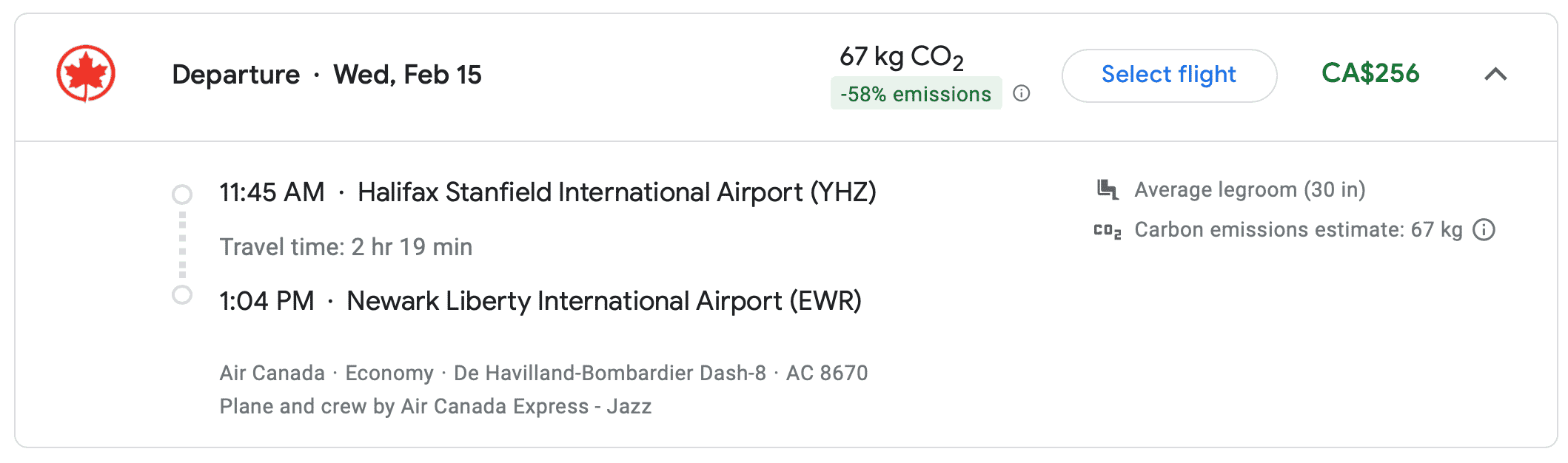1568x463 pixels.
Task: Click Carbon emissions estimate: 67 kg text
Action: coord(1298,230)
